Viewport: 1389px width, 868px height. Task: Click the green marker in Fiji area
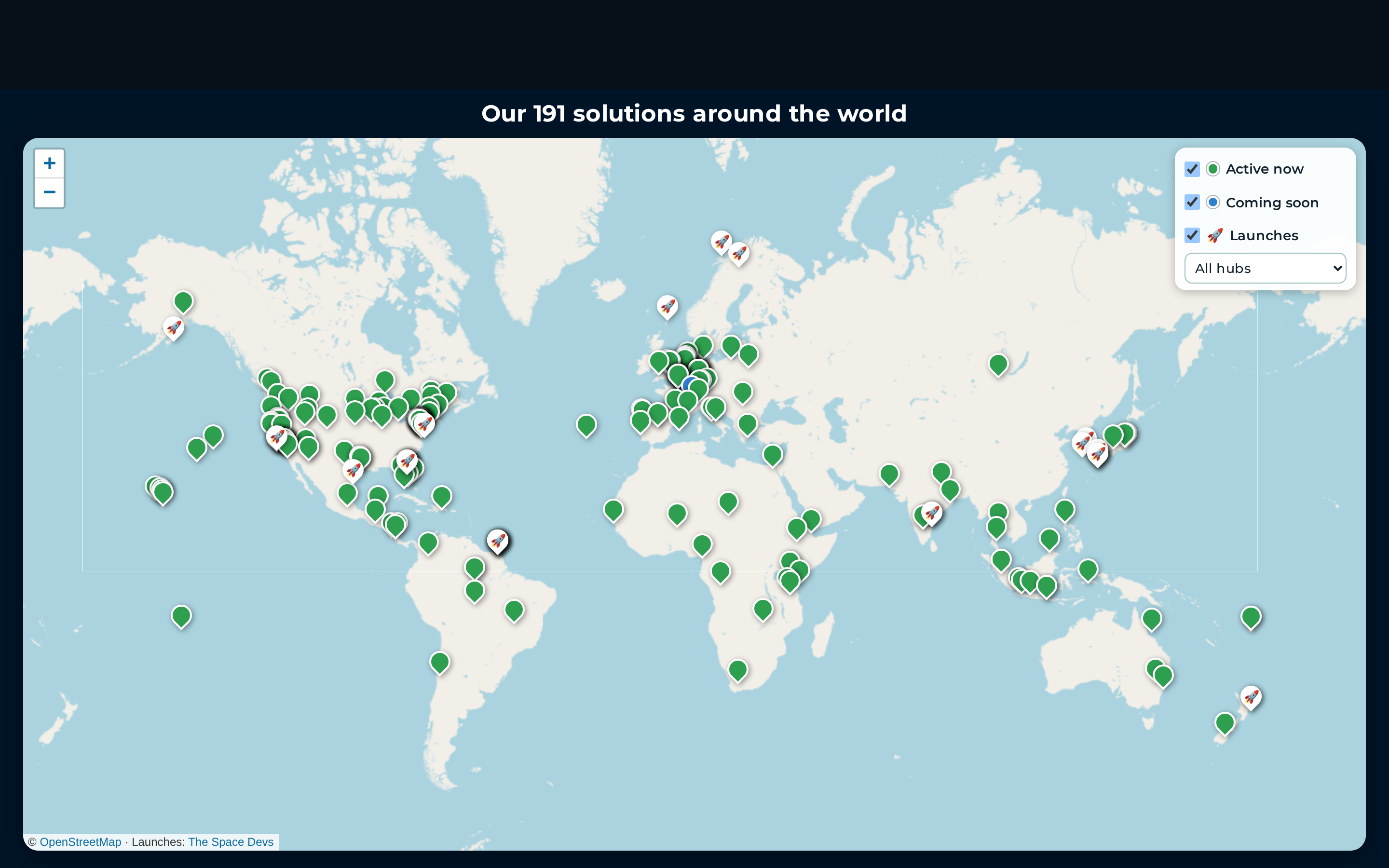tap(1251, 618)
